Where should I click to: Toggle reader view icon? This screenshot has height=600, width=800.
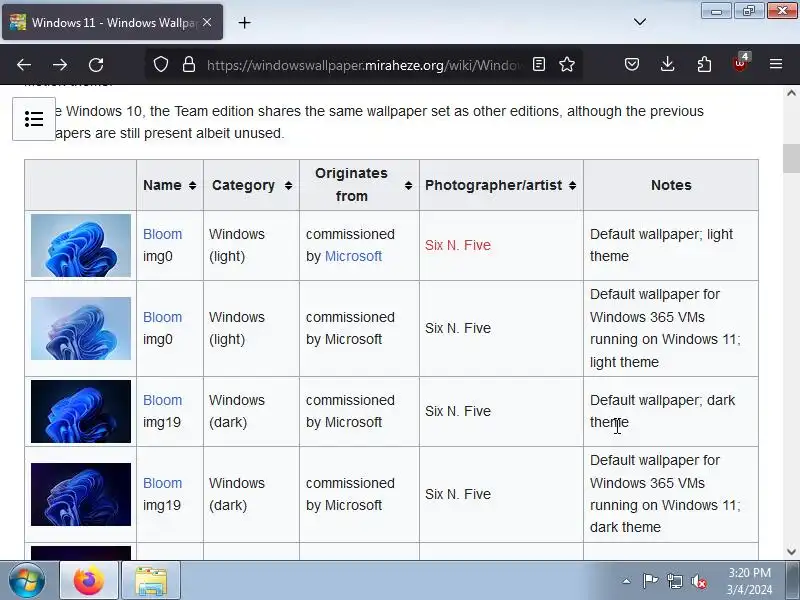pos(539,64)
